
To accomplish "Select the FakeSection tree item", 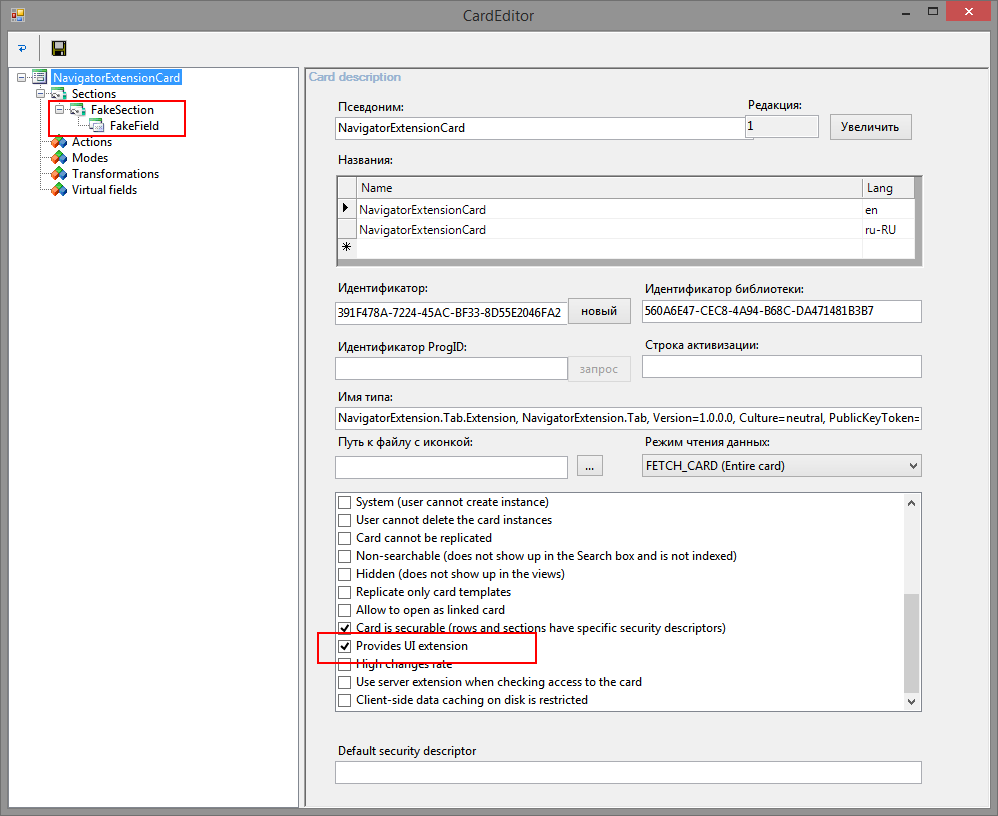I will [122, 110].
